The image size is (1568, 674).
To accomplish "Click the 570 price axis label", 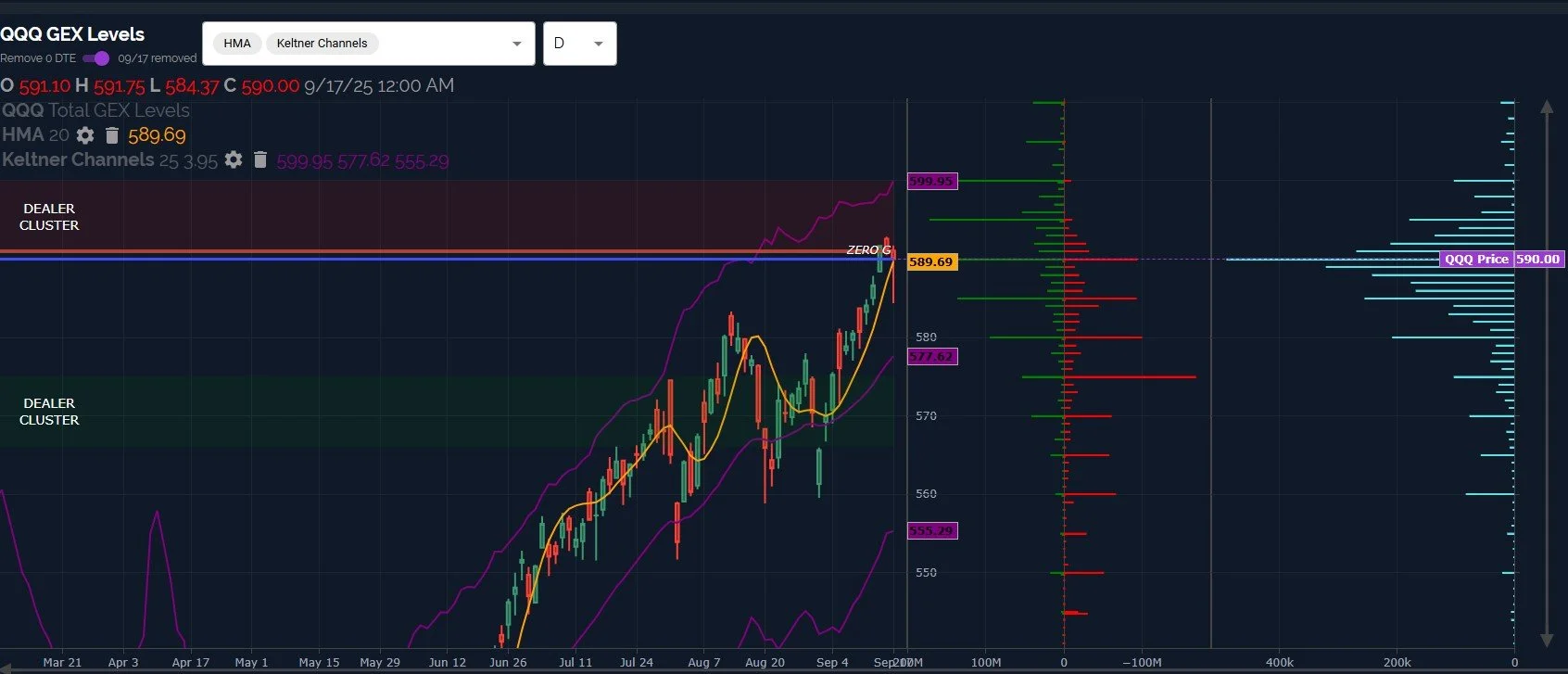I will pyautogui.click(x=926, y=416).
